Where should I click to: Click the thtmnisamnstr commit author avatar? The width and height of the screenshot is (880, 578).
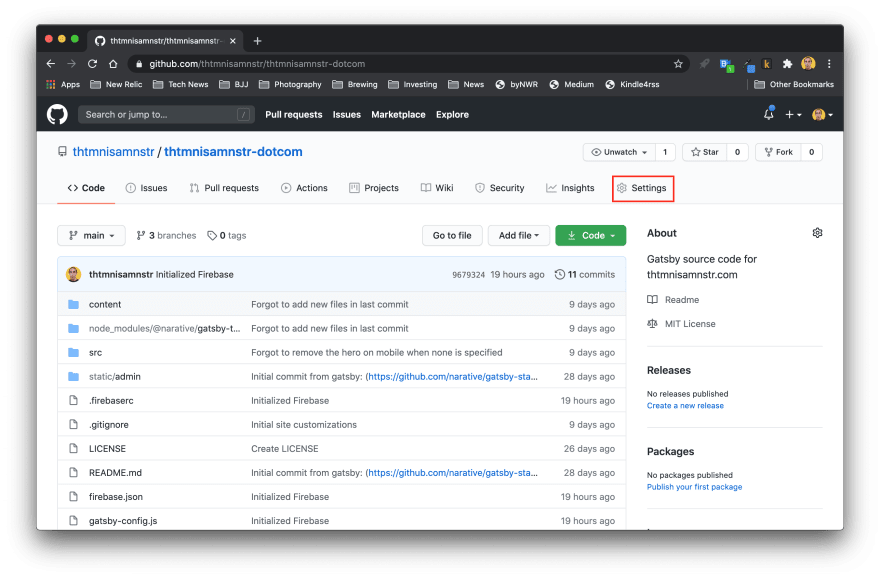(74, 274)
